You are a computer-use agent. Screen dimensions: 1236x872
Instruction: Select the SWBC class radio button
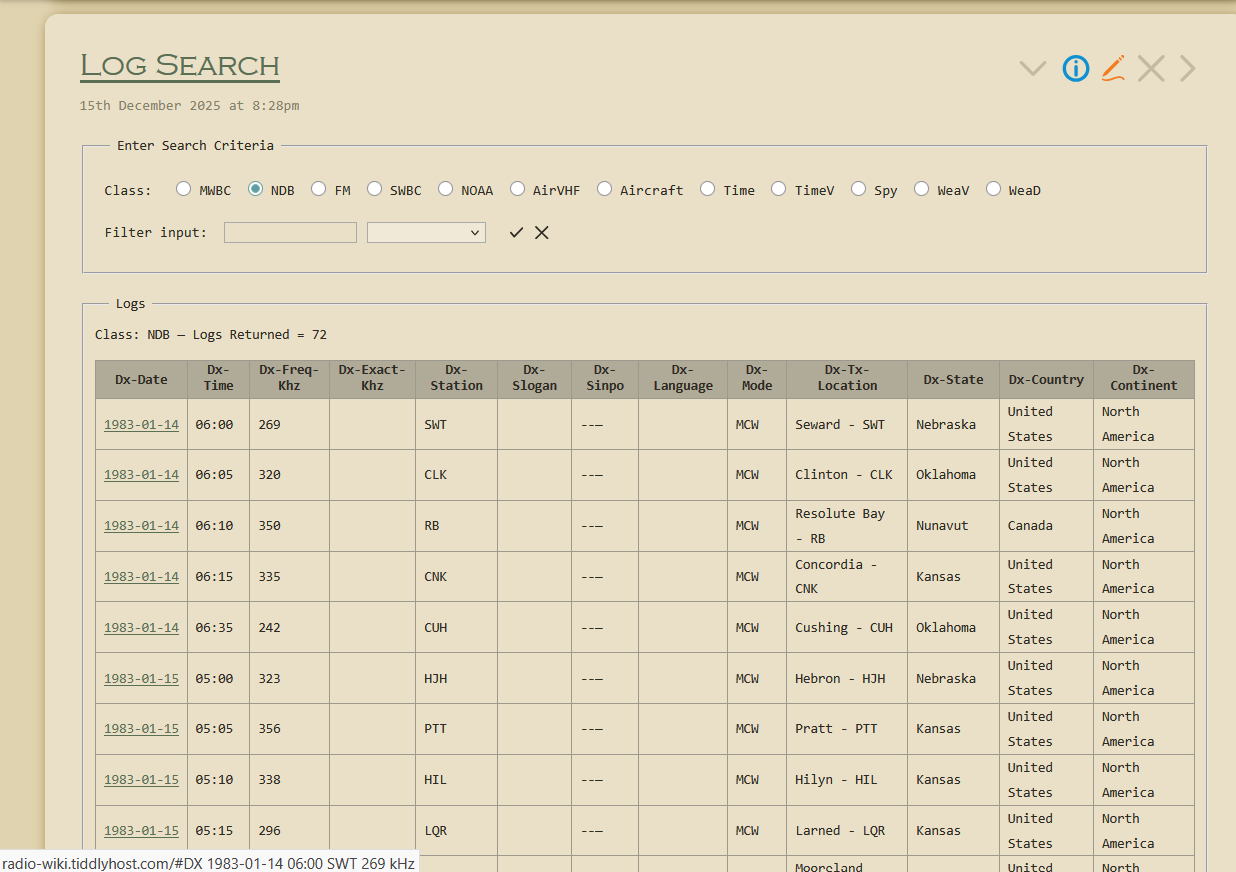tap(374, 189)
